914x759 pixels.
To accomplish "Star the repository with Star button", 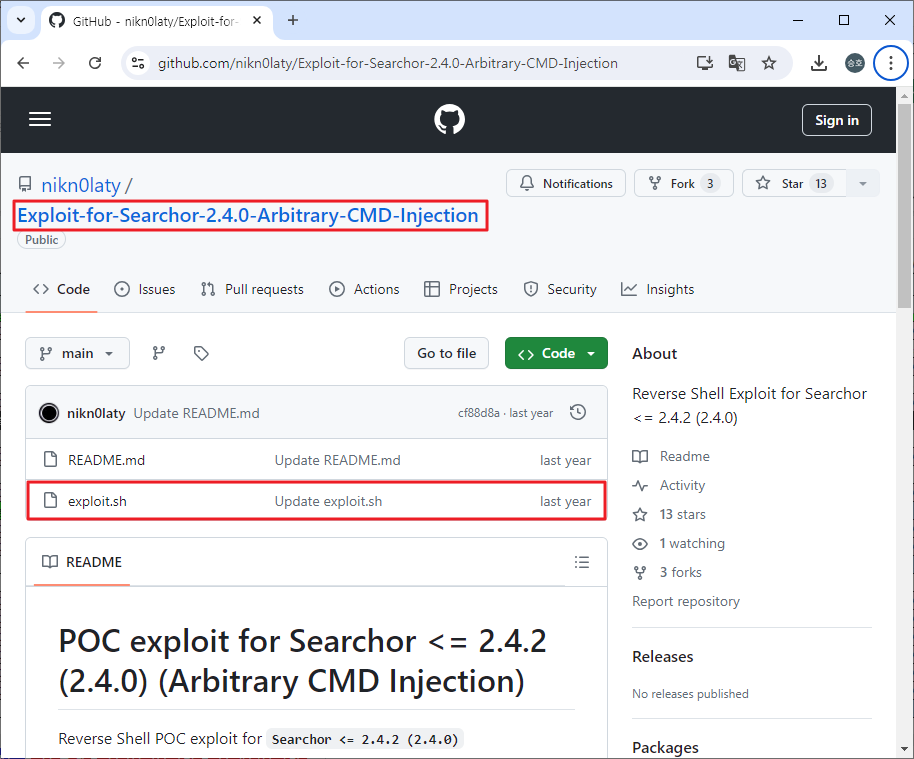I will (794, 184).
